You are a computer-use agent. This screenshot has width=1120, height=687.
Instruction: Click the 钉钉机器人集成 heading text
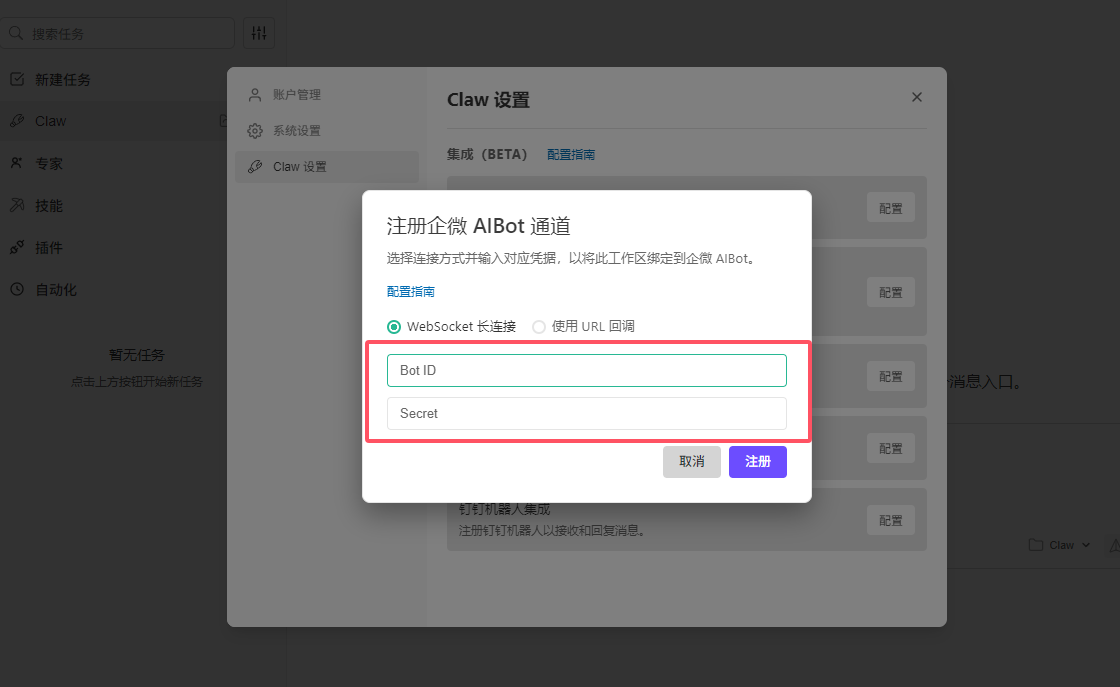504,509
